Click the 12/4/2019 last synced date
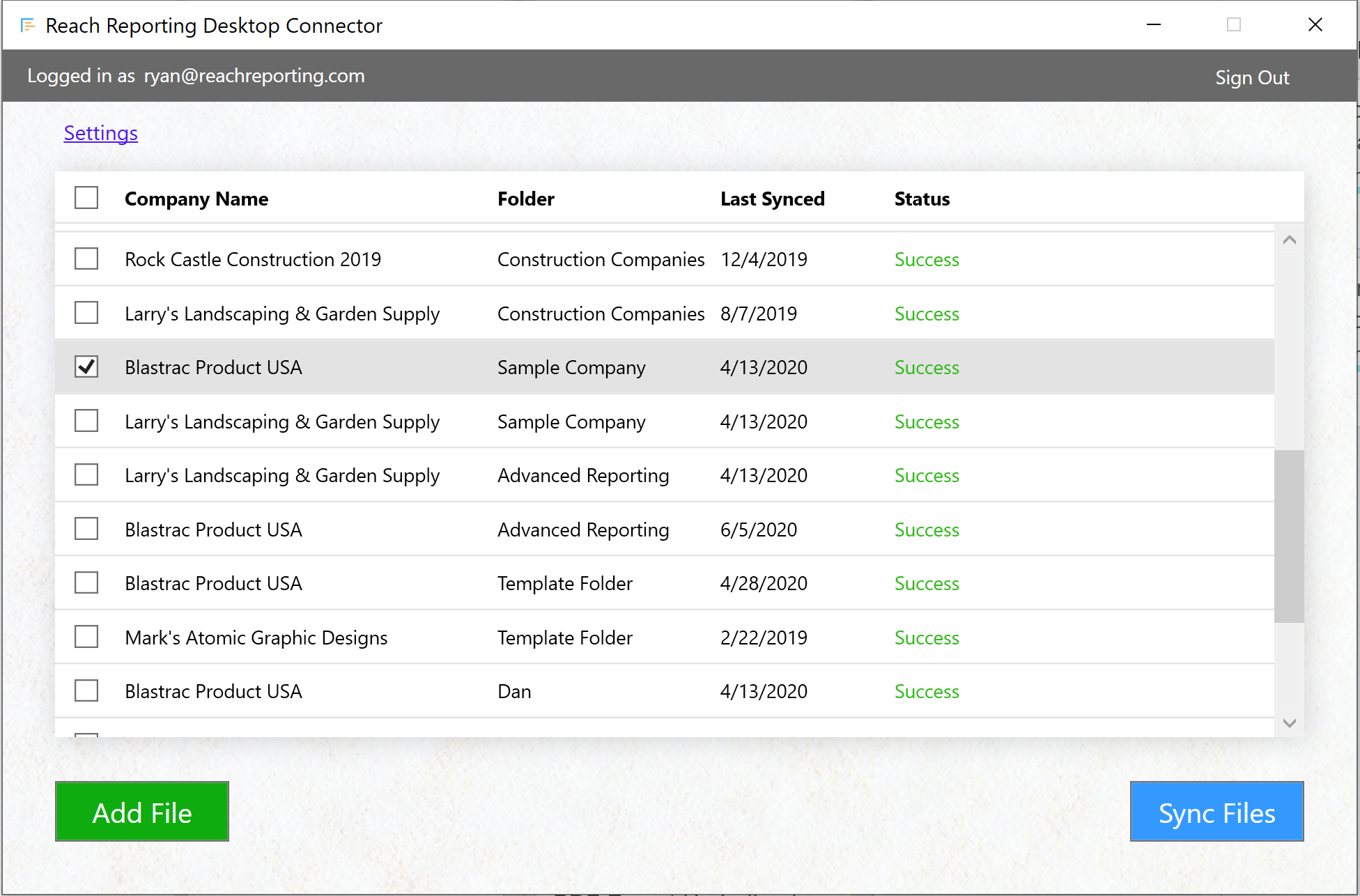 click(x=764, y=259)
